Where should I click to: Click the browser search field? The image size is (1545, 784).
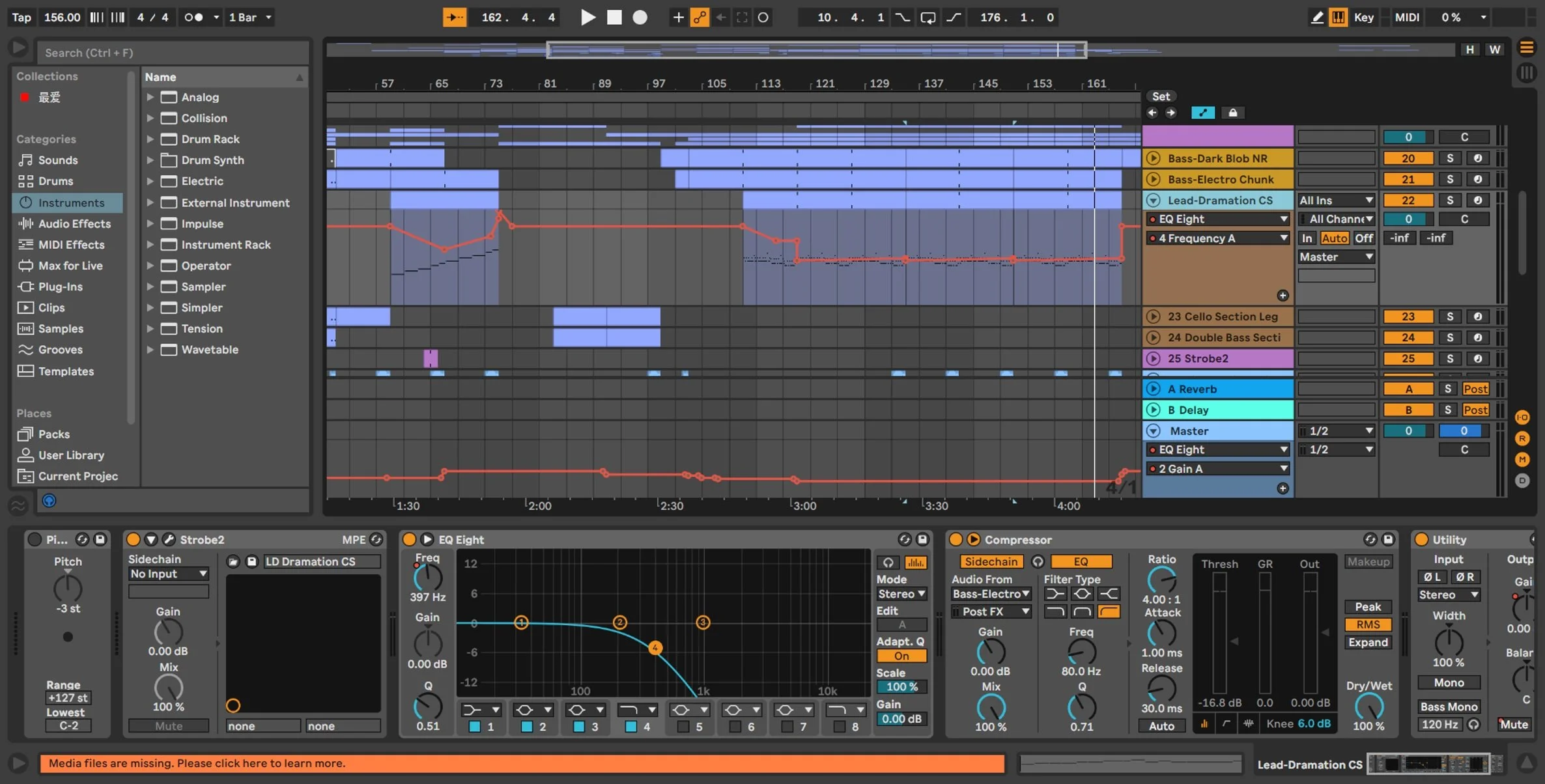point(172,53)
